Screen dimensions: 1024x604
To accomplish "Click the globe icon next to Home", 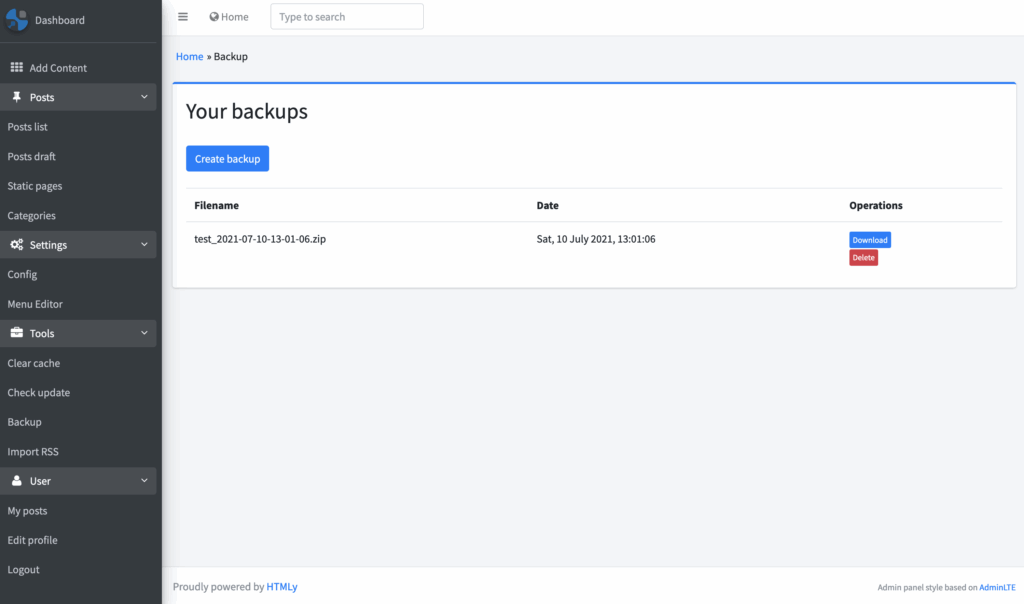I will point(214,17).
